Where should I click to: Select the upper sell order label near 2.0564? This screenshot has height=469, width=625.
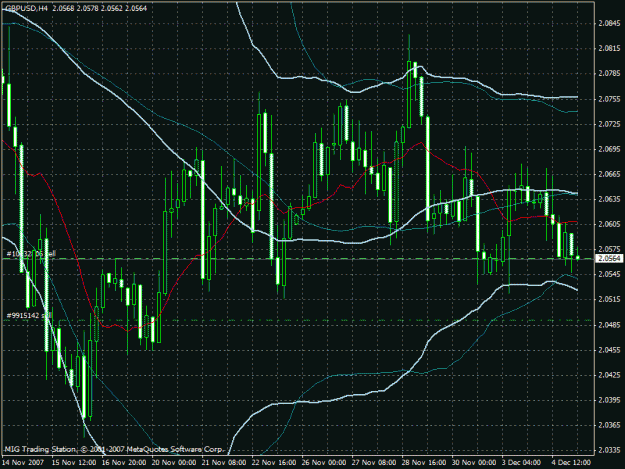[31, 253]
